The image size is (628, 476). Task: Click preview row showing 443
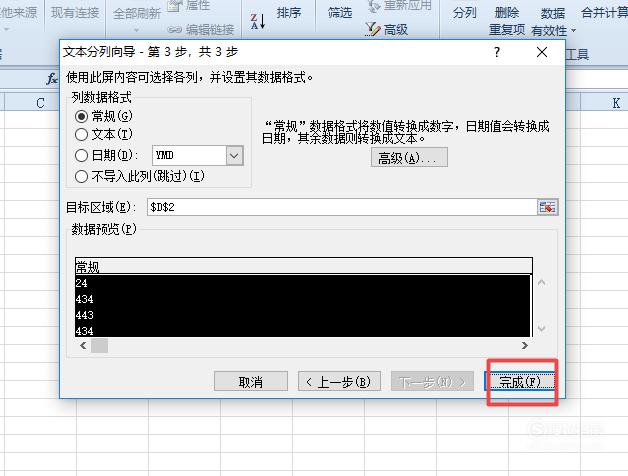tap(303, 315)
